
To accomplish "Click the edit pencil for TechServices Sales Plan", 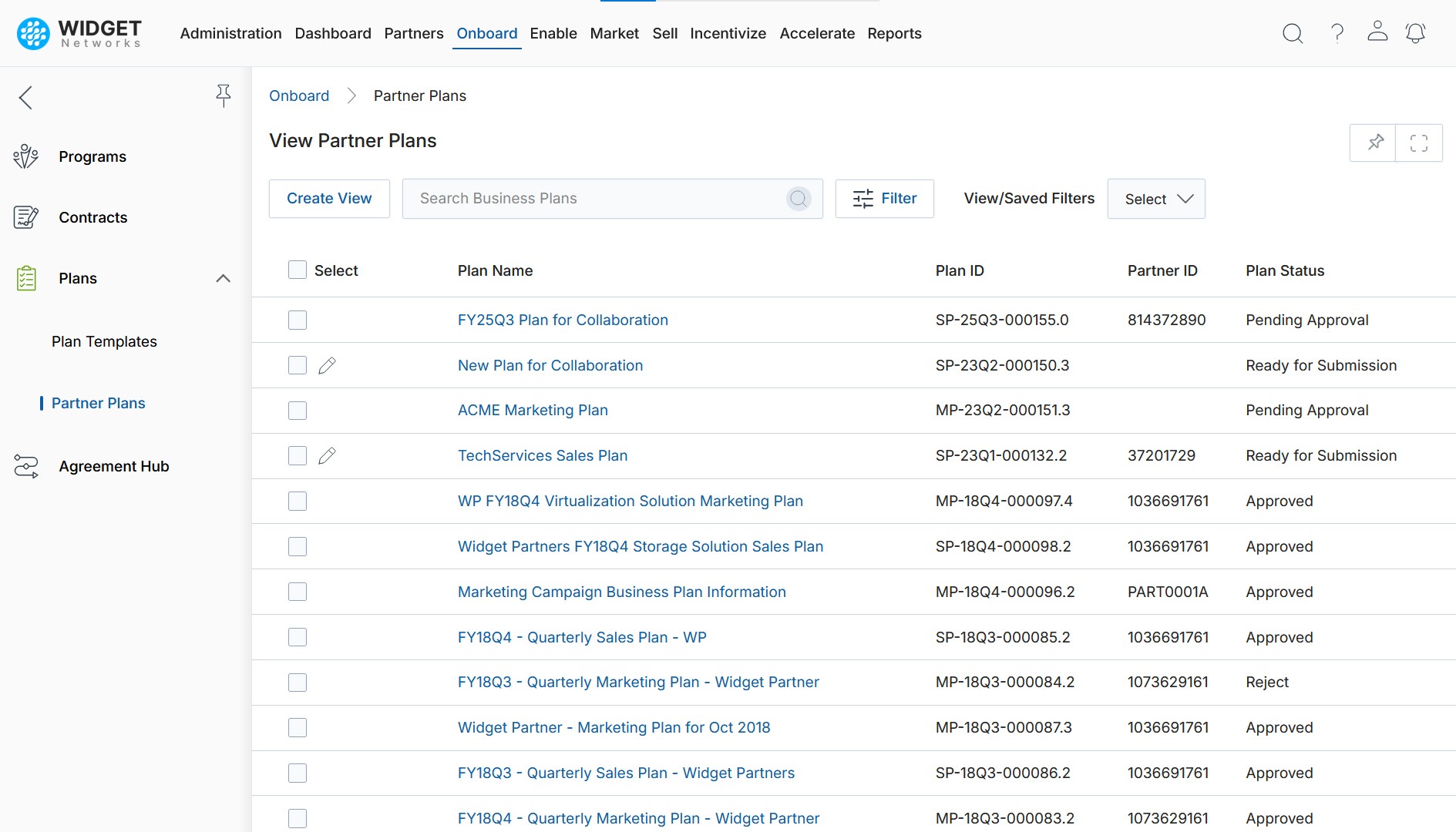I will coord(327,456).
